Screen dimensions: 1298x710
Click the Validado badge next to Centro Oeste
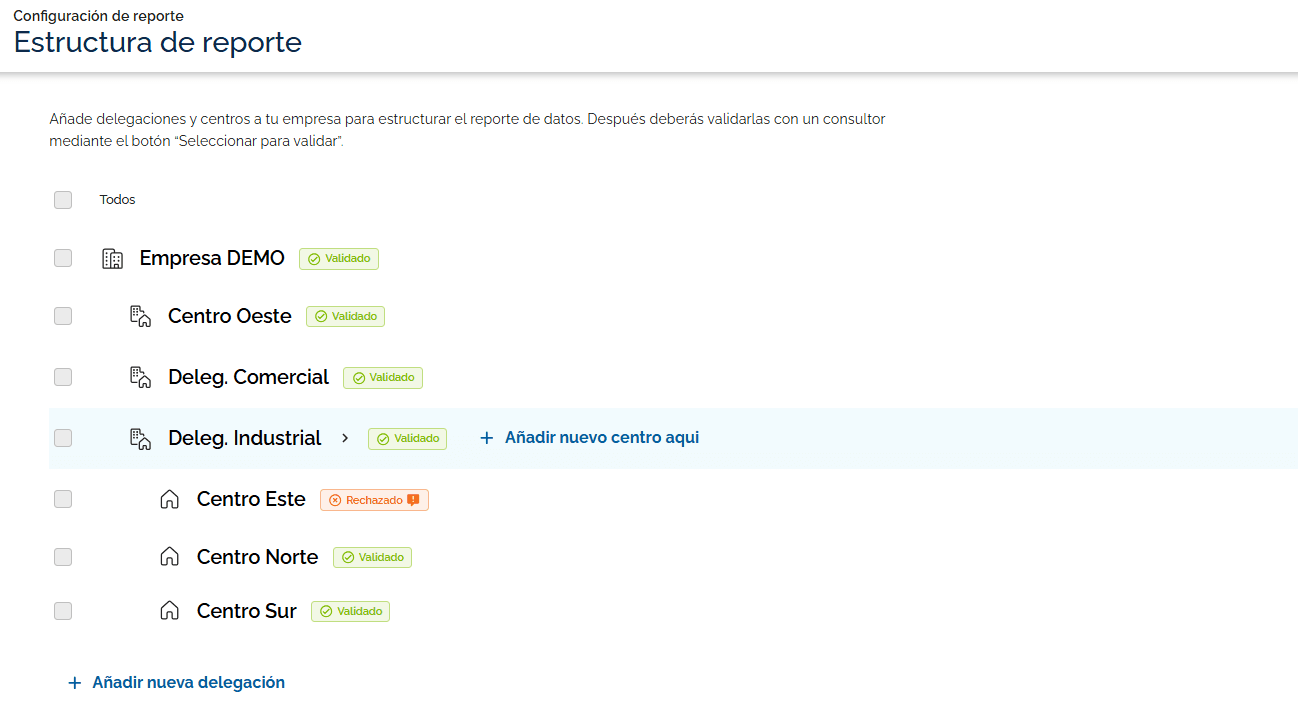pyautogui.click(x=346, y=317)
